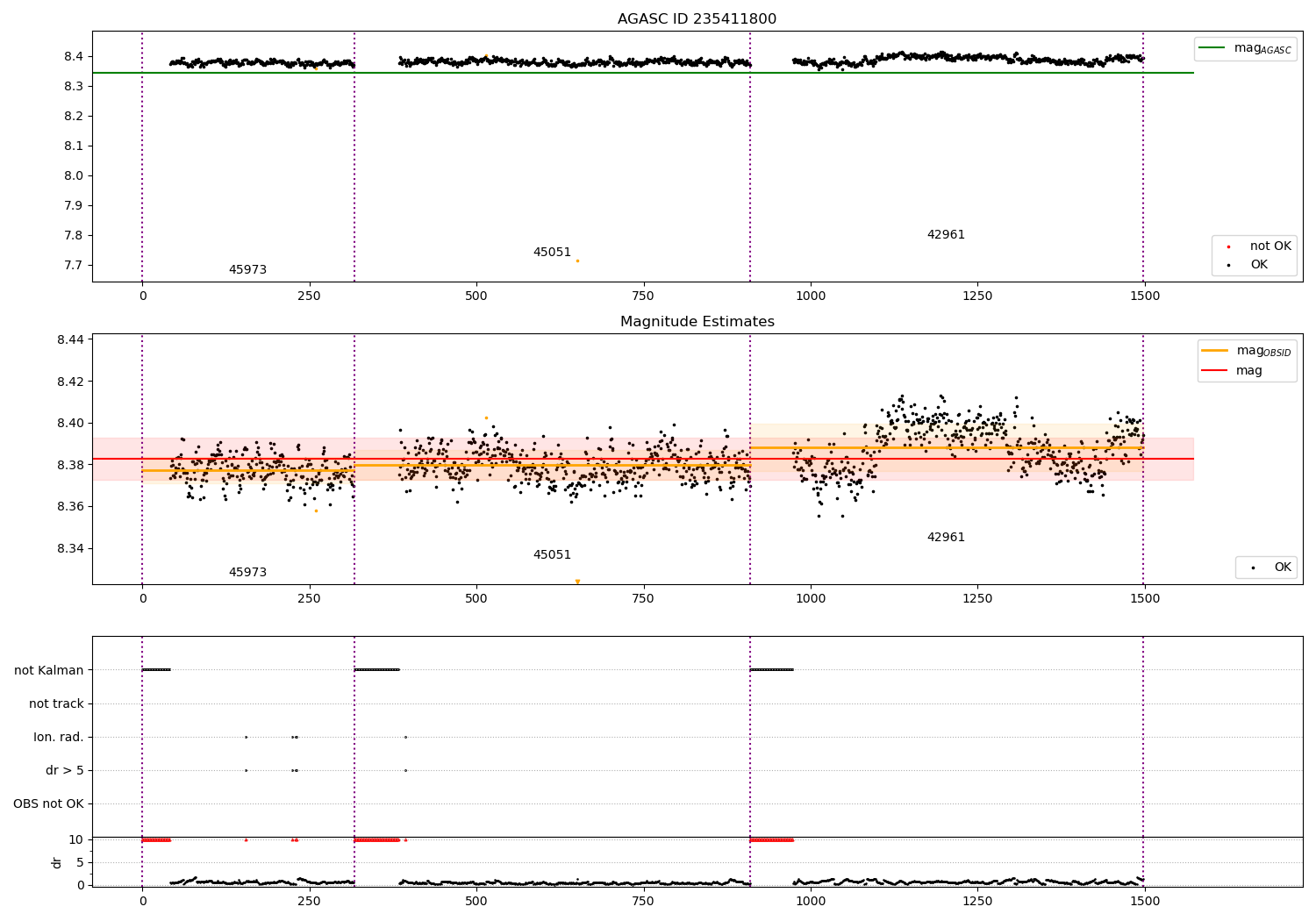Click obsid label 45973 in Magnitude Estimates plot
Screen dimensions: 1316x921
[247, 573]
